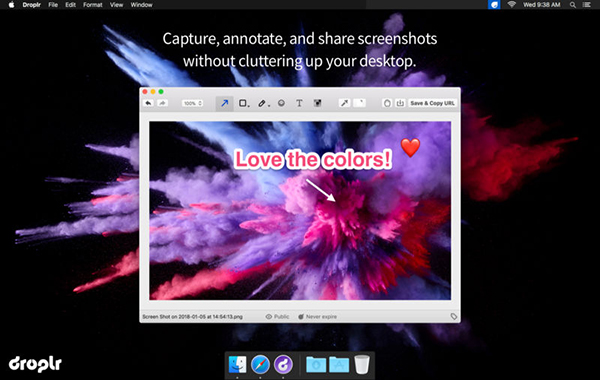Click the Save & Copy URL button
This screenshot has width=600, height=380.
(x=432, y=103)
